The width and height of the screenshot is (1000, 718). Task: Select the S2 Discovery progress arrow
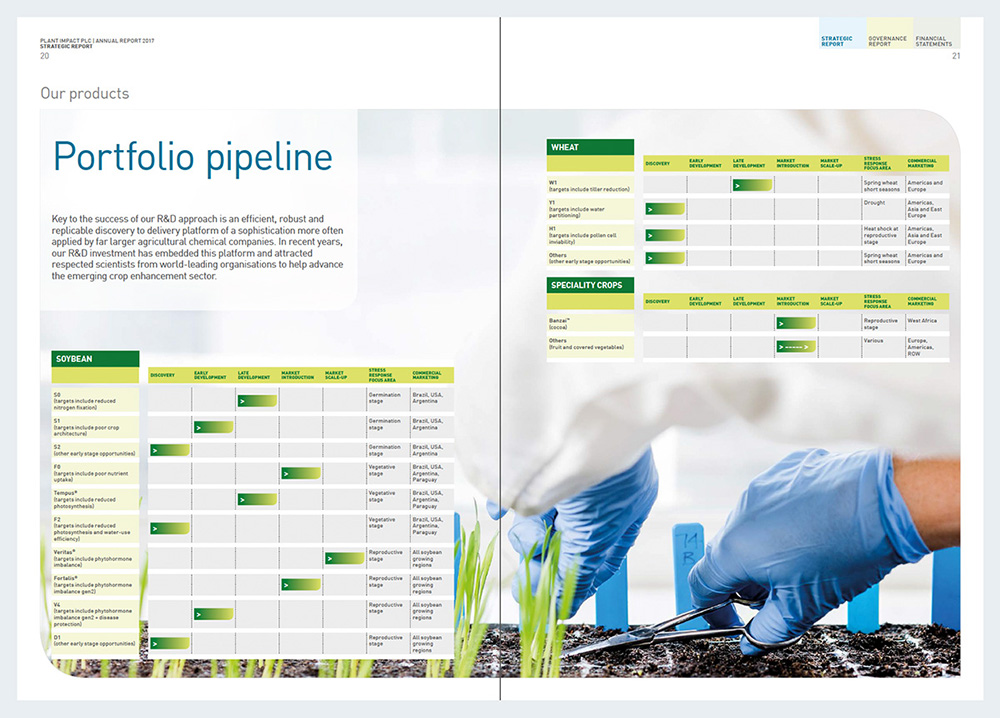click(x=170, y=450)
